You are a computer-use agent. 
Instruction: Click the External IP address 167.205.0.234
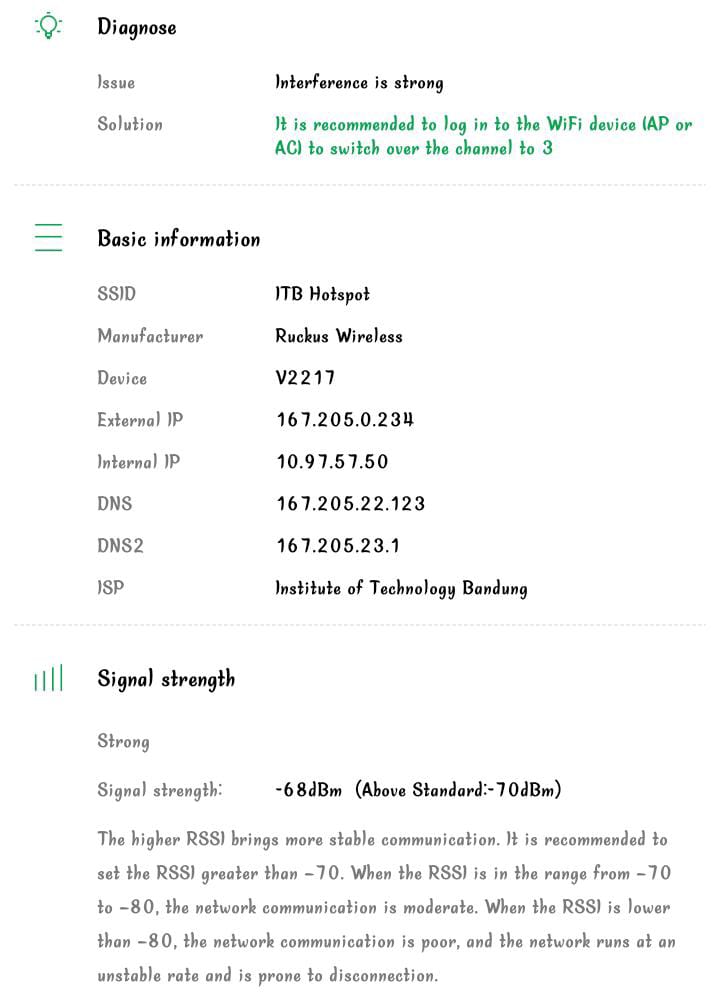[x=345, y=420]
